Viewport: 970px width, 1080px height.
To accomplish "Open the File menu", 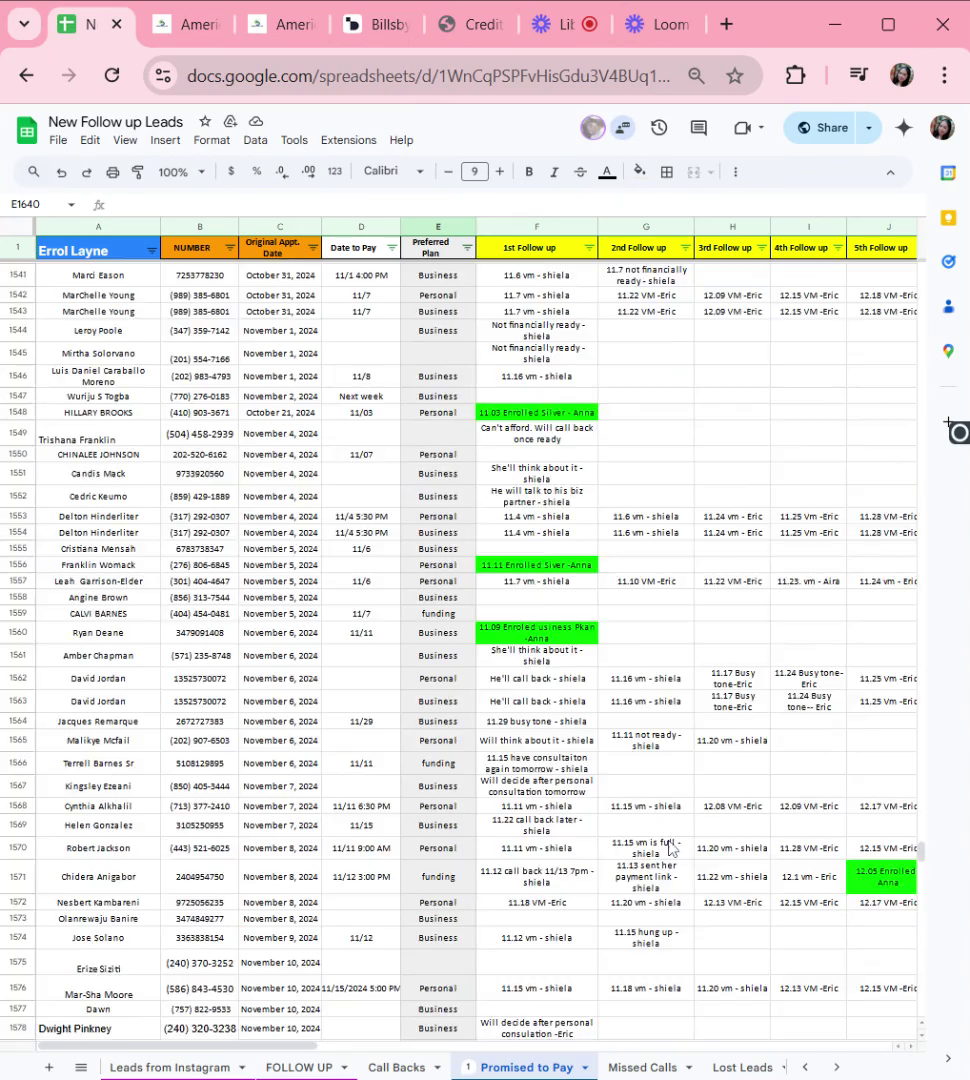I will coord(58,141).
